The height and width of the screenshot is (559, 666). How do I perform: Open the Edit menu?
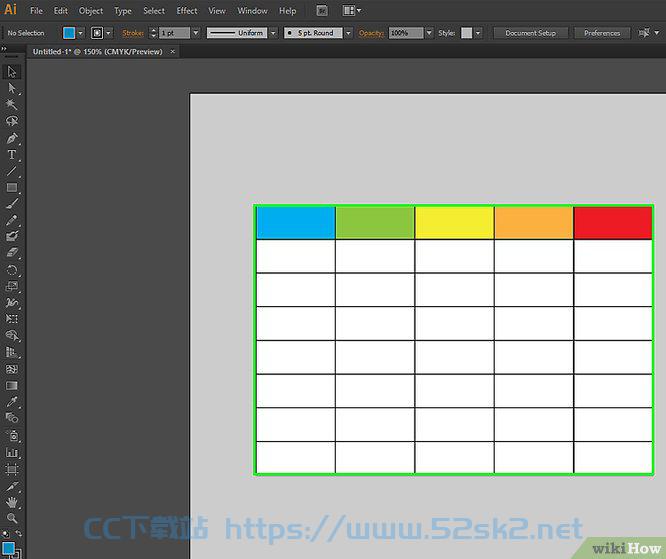(x=61, y=11)
